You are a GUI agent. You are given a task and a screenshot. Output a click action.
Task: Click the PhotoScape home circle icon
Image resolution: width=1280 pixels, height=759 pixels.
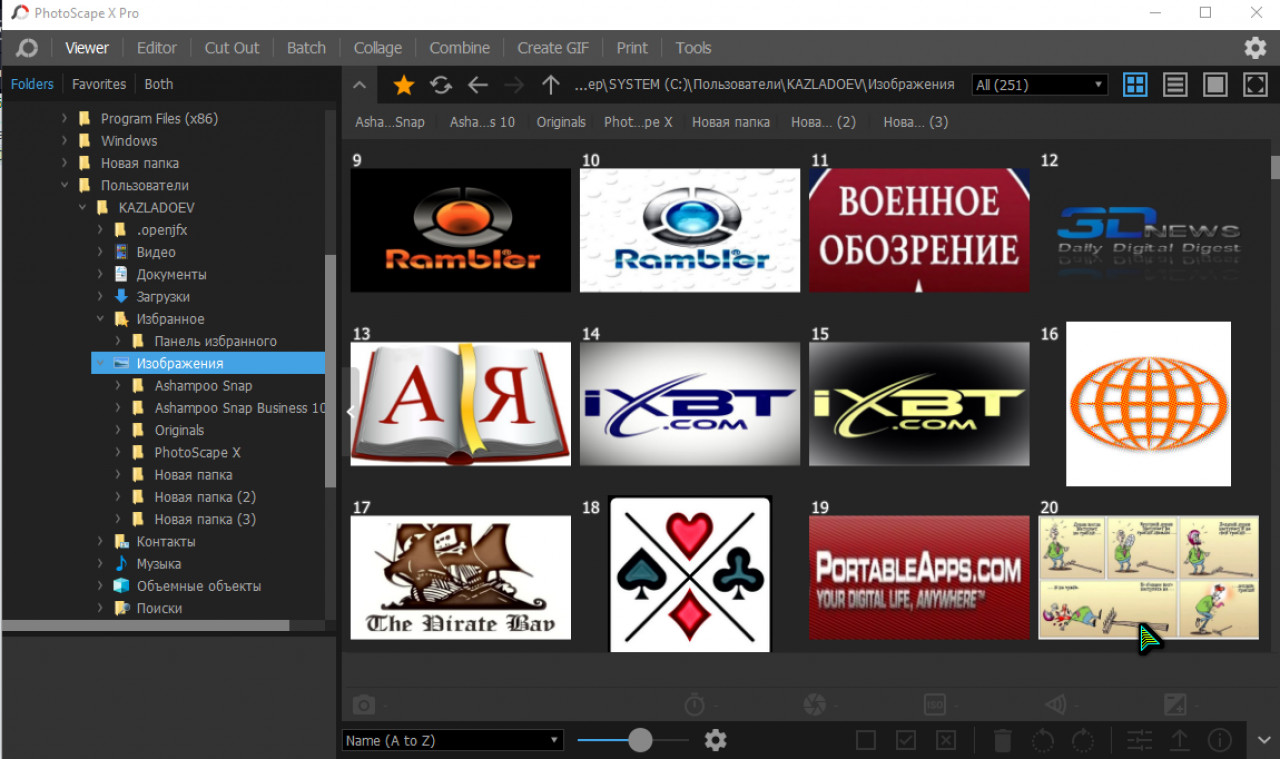click(27, 48)
